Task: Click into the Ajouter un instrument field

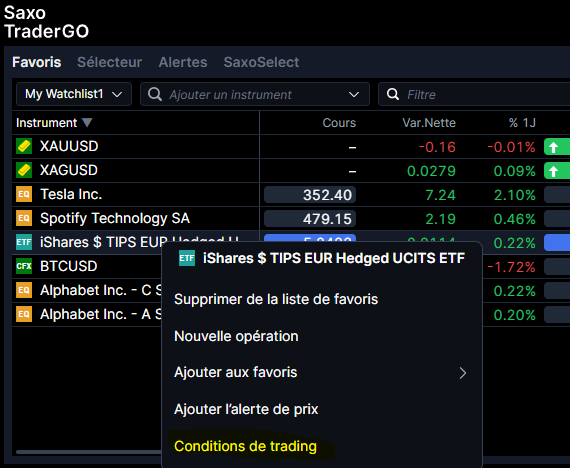Action: point(254,95)
